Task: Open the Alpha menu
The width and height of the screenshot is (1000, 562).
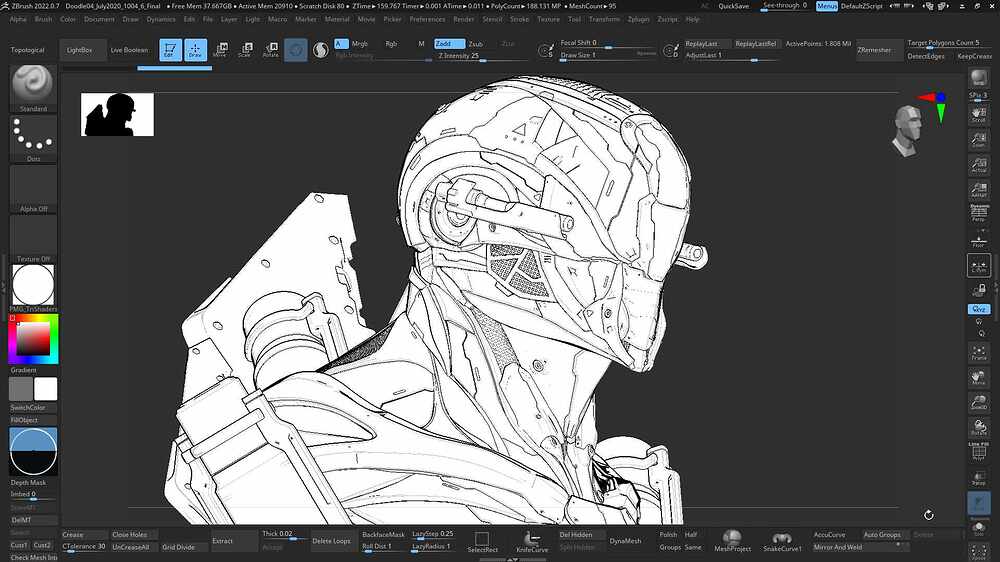Action: (x=18, y=19)
